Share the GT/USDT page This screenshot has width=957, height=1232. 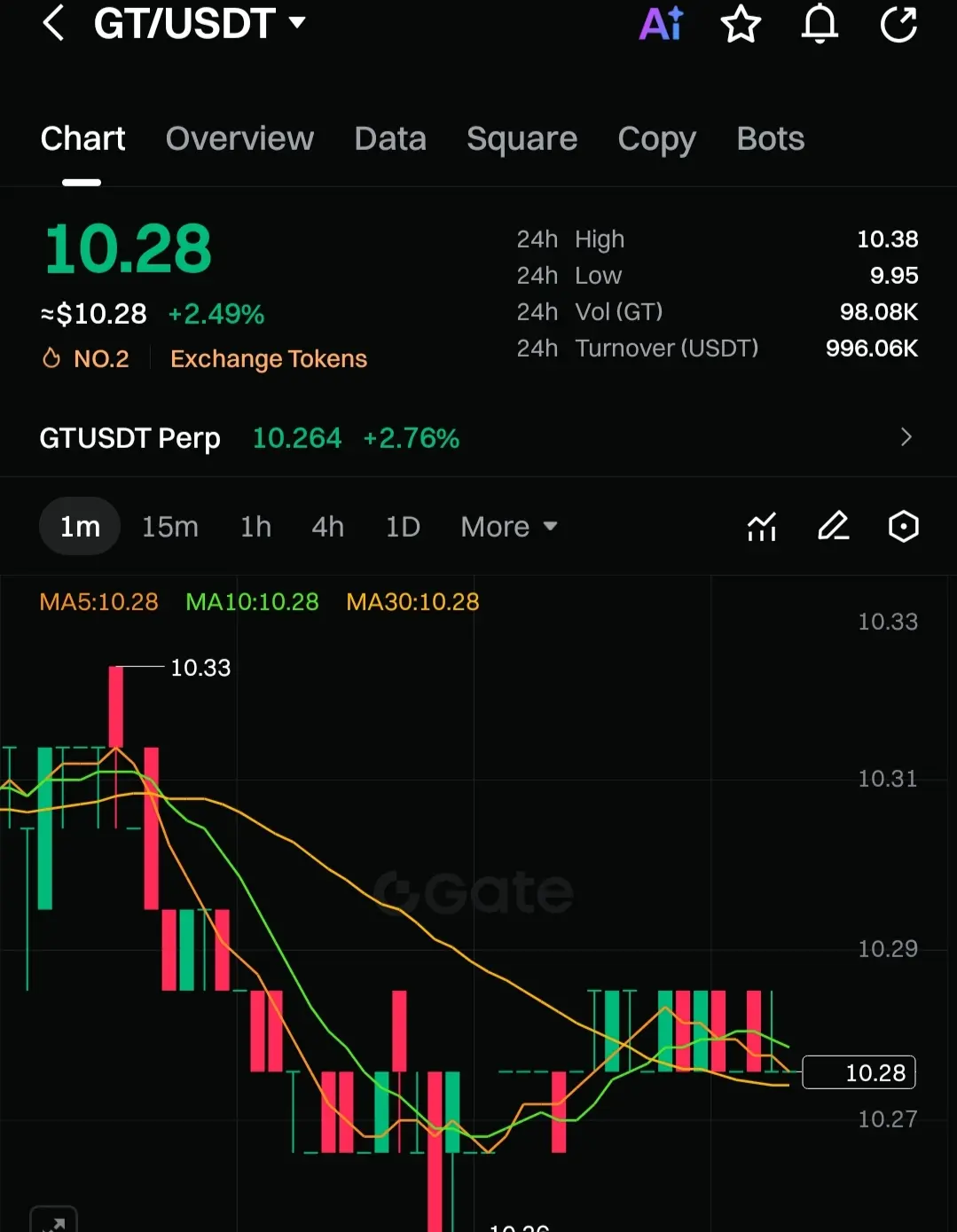click(898, 24)
